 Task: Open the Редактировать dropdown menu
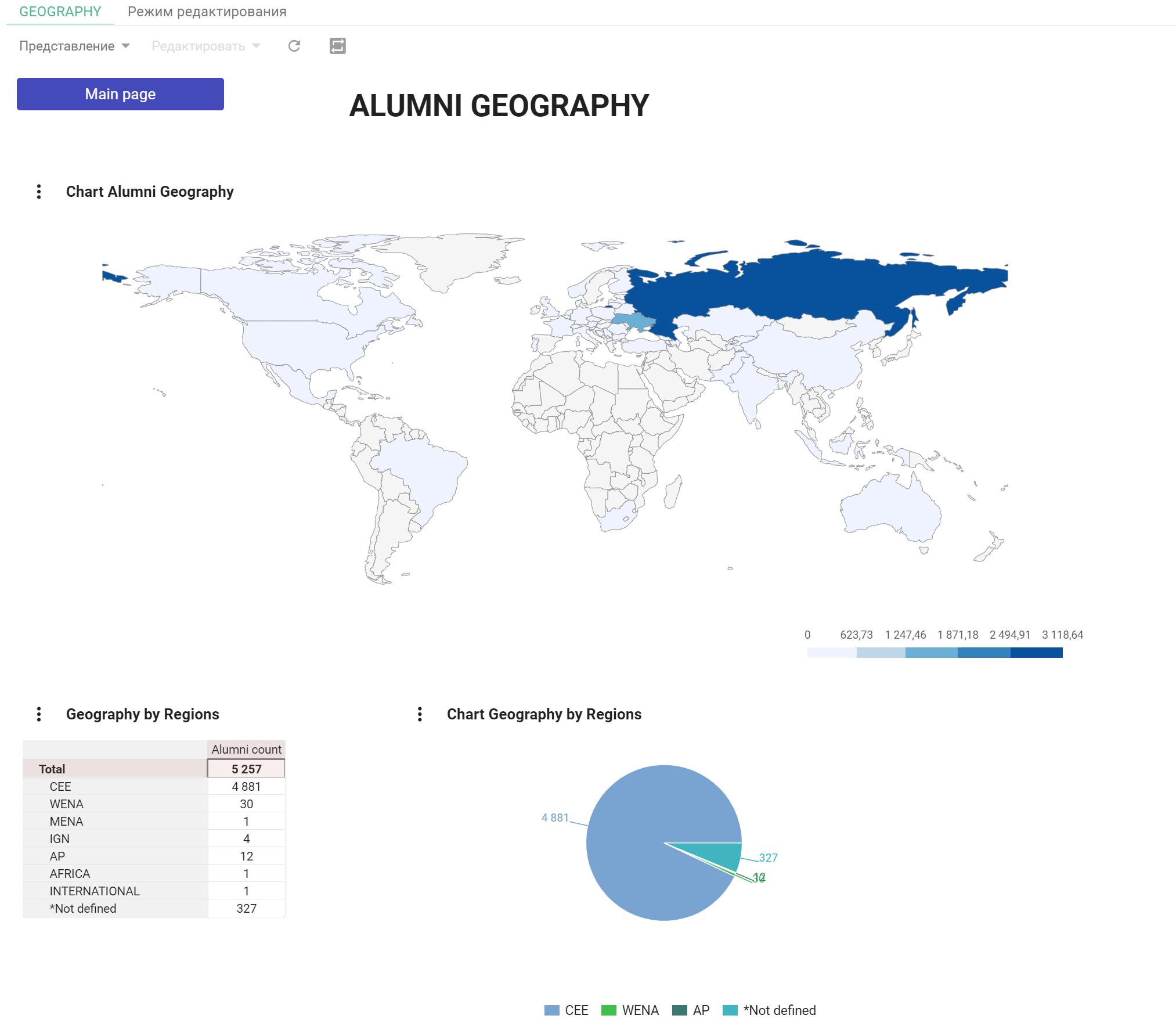[205, 46]
